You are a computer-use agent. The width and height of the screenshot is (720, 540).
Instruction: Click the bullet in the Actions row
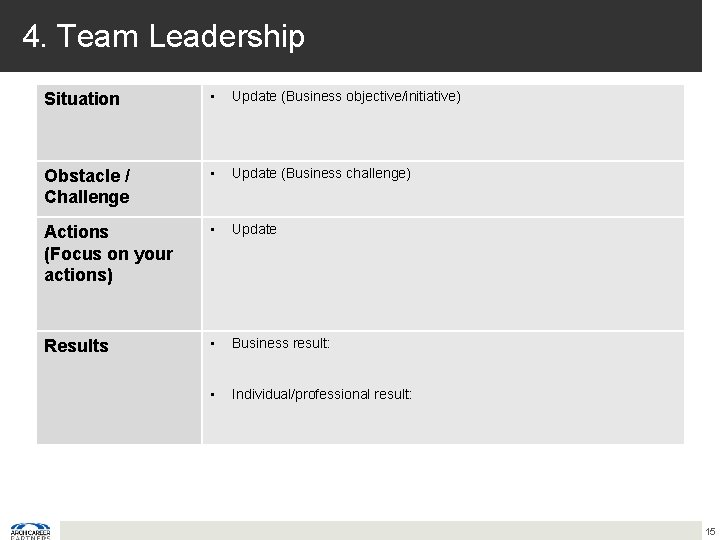pyautogui.click(x=213, y=230)
